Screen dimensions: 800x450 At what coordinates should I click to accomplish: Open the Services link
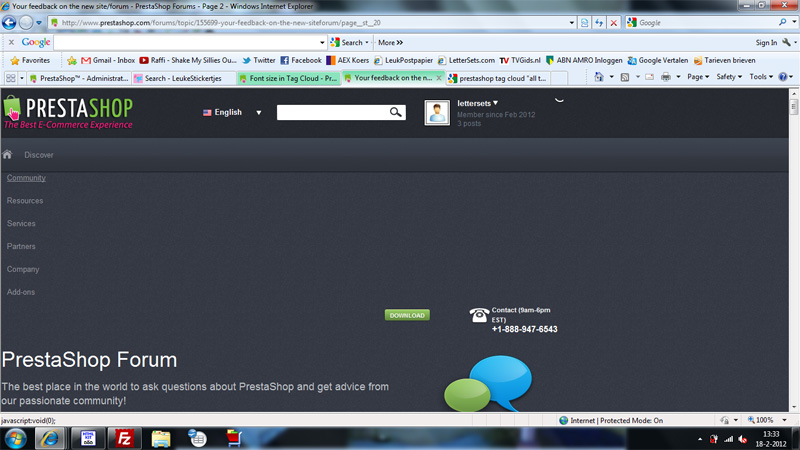(21, 223)
